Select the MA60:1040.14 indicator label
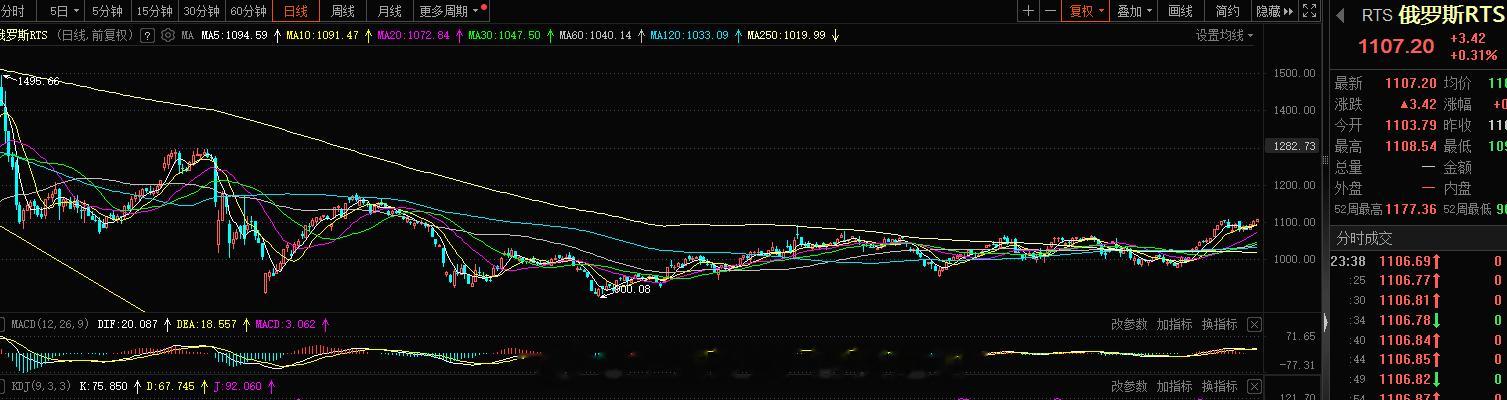This screenshot has width=1507, height=400. coord(595,35)
